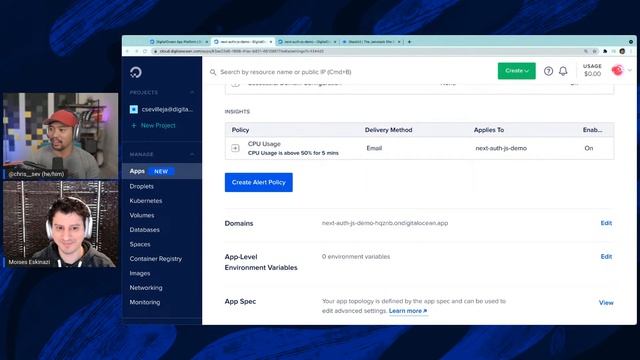Open Images in the sidebar
Image resolution: width=640 pixels, height=360 pixels.
[x=140, y=273]
